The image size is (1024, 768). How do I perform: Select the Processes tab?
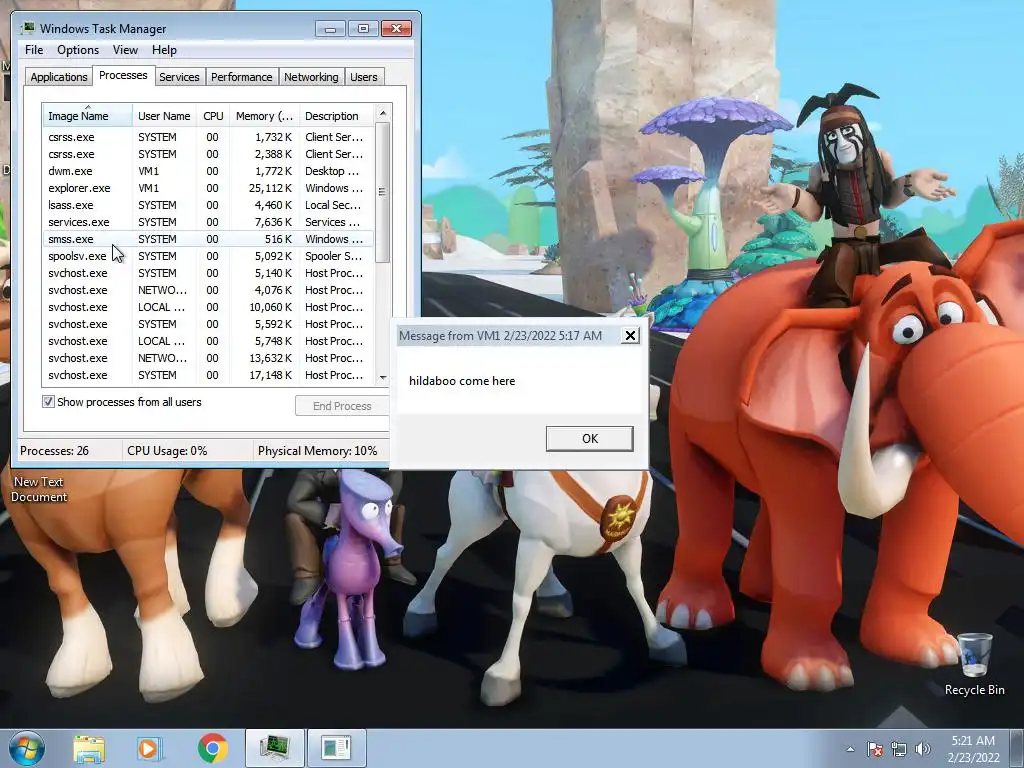pos(123,75)
